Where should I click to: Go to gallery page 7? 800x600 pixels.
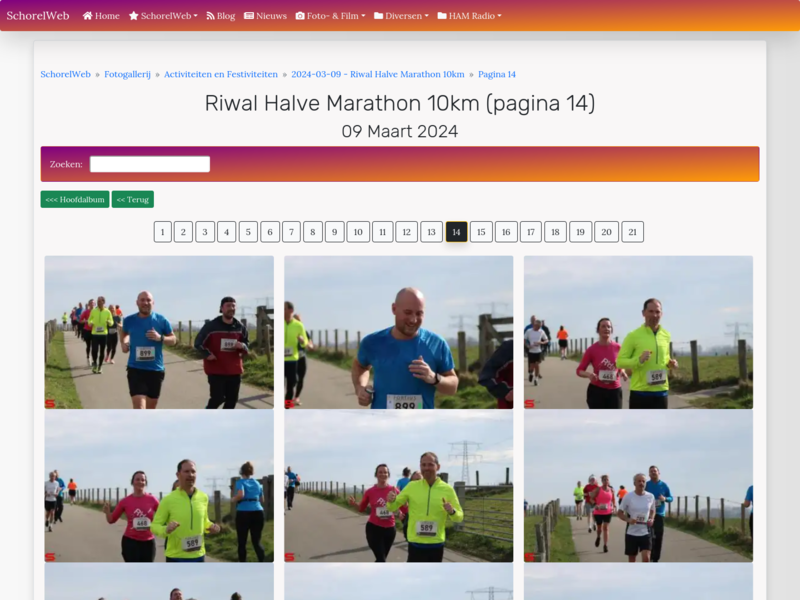pyautogui.click(x=291, y=232)
